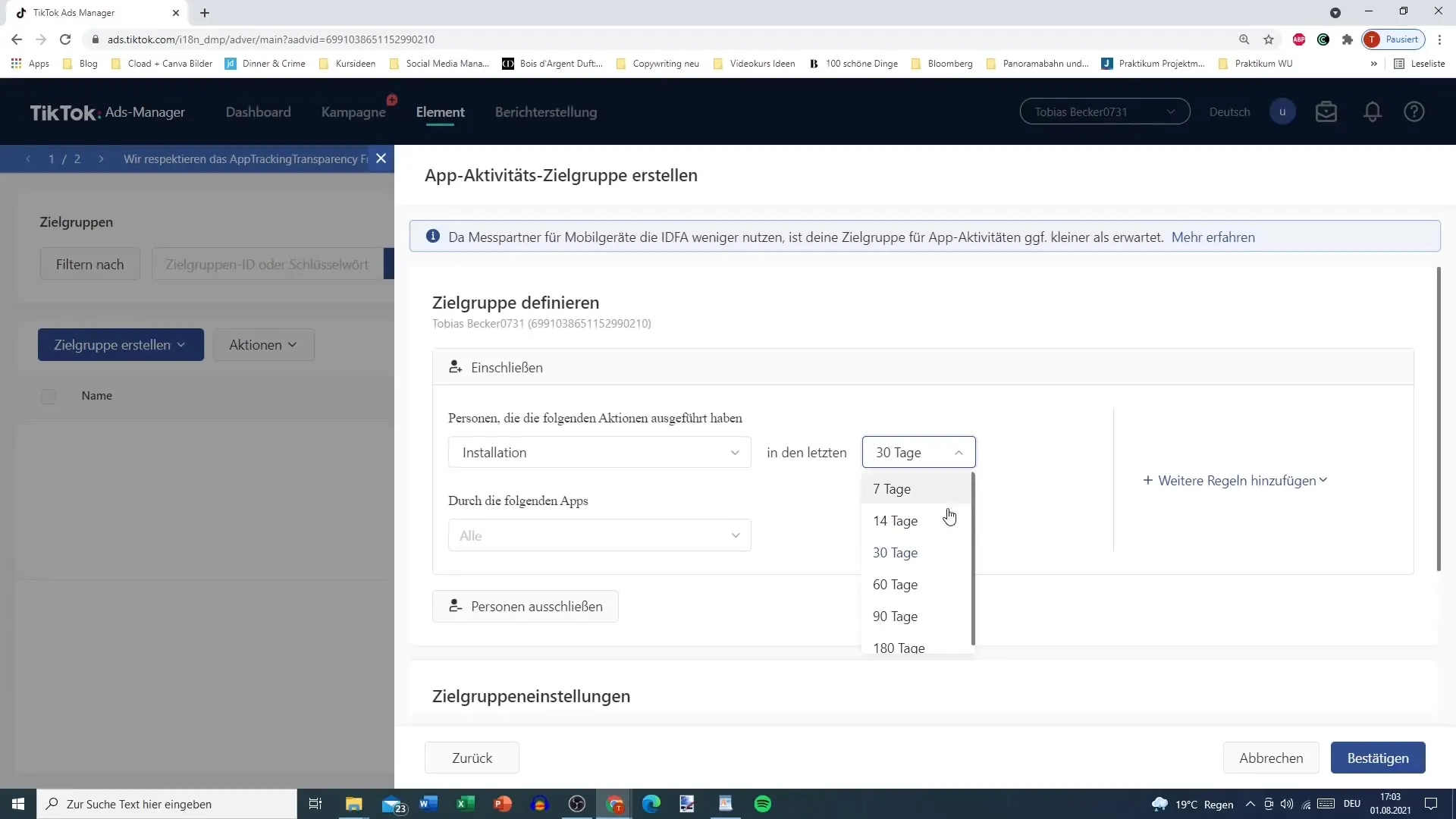This screenshot has height=819, width=1456.
Task: Open the Chrome three-dot menu
Action: pos(1440,39)
